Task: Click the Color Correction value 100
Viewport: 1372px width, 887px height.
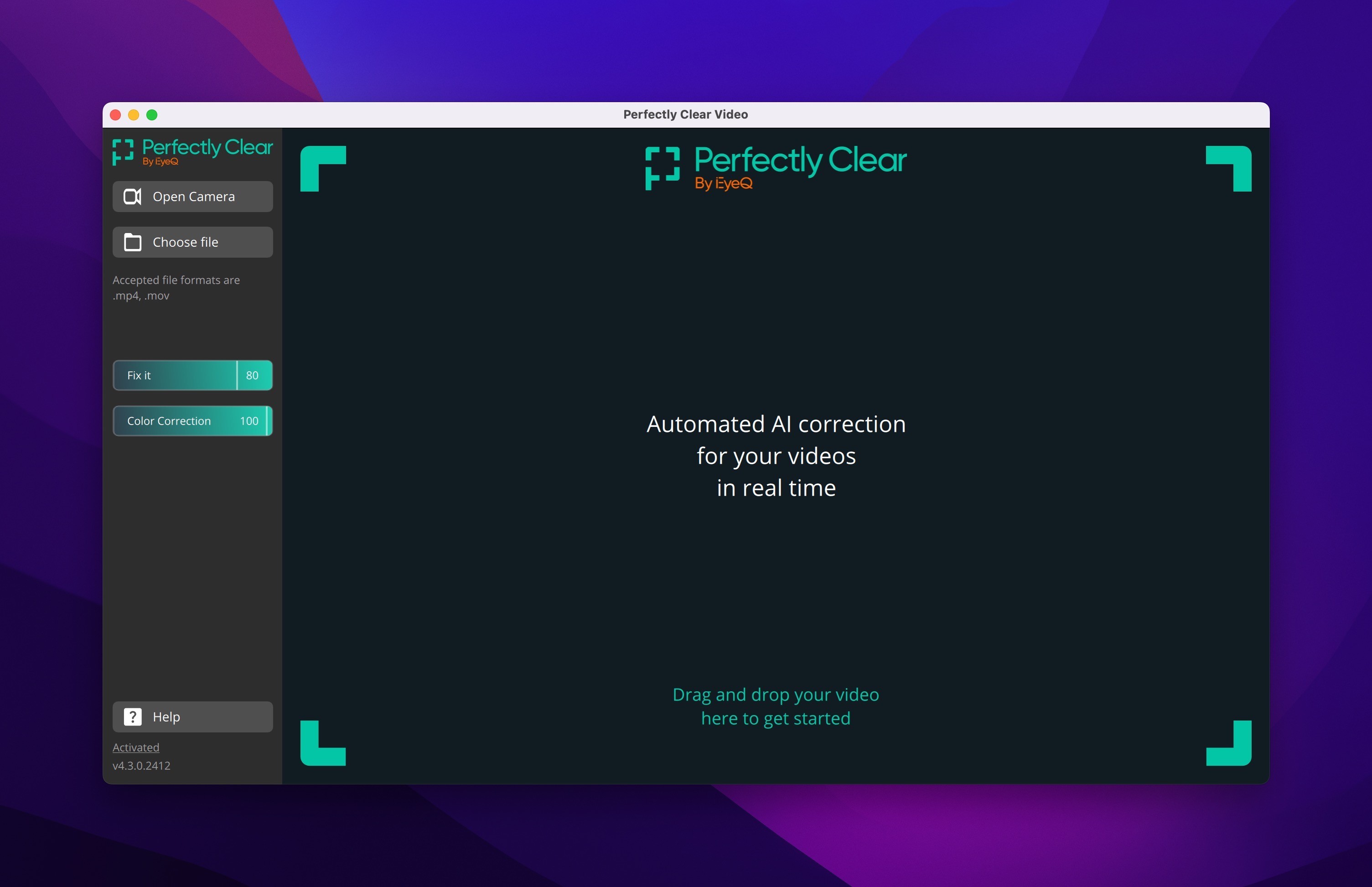Action: point(249,421)
